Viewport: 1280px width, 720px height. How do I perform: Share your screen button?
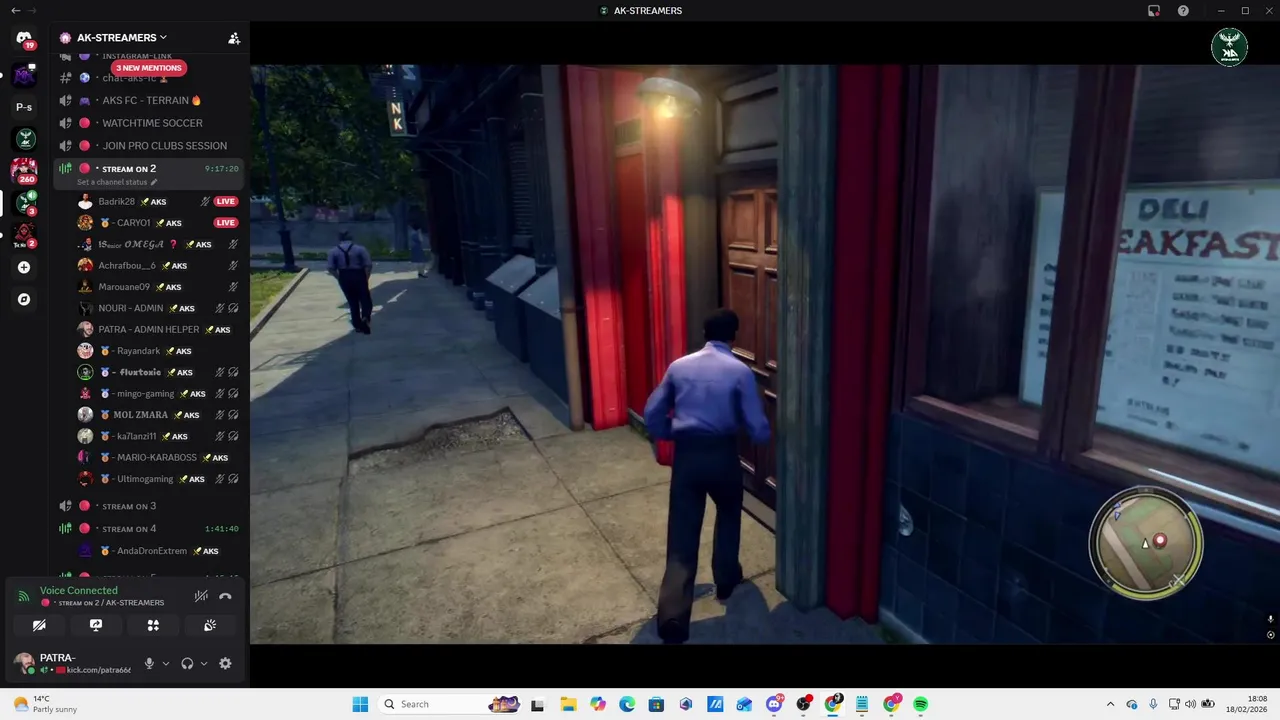(x=96, y=625)
